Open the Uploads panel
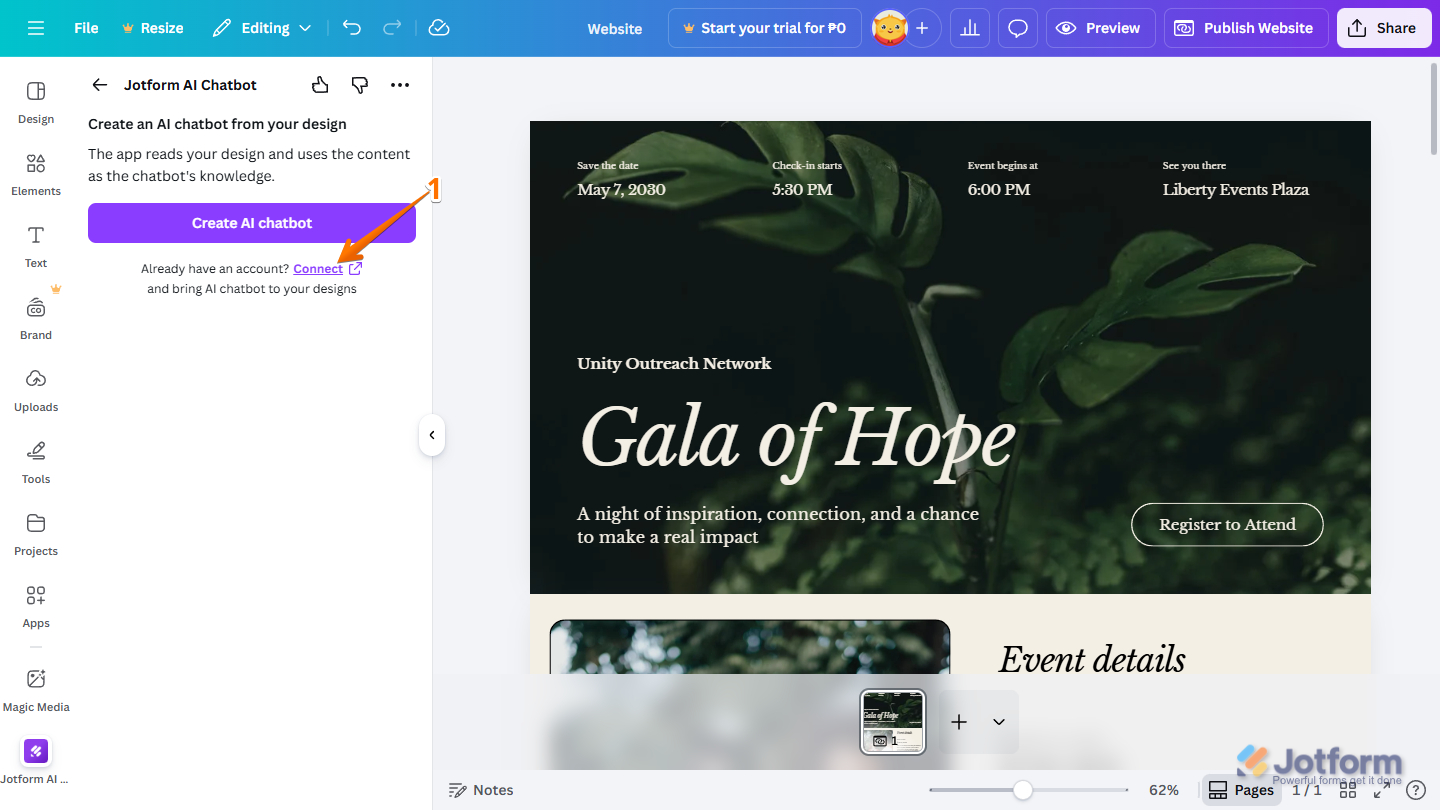The height and width of the screenshot is (810, 1440). pyautogui.click(x=35, y=389)
